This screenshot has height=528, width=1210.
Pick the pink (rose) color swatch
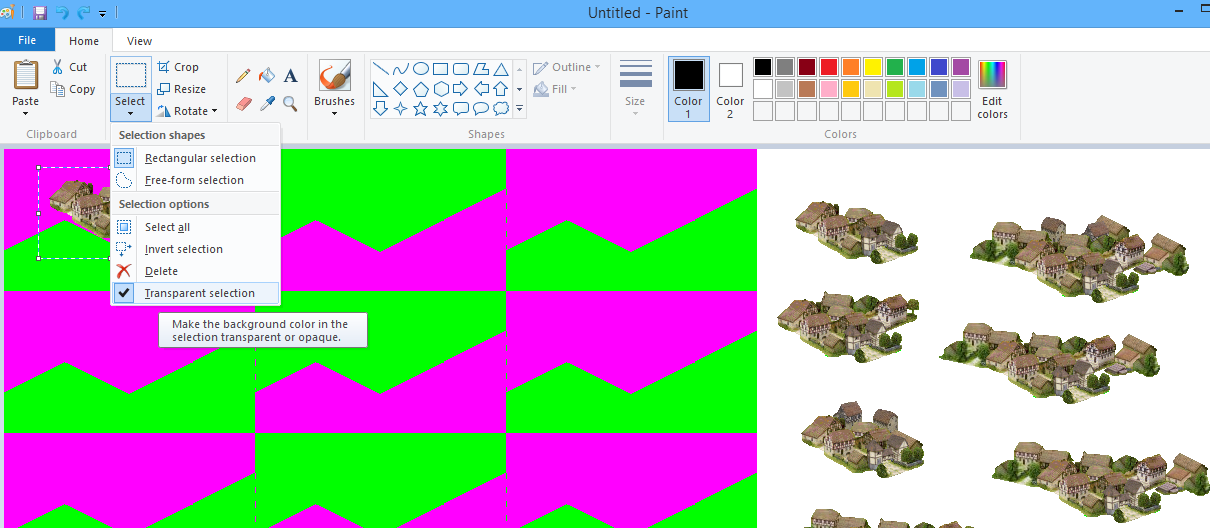pos(828,89)
